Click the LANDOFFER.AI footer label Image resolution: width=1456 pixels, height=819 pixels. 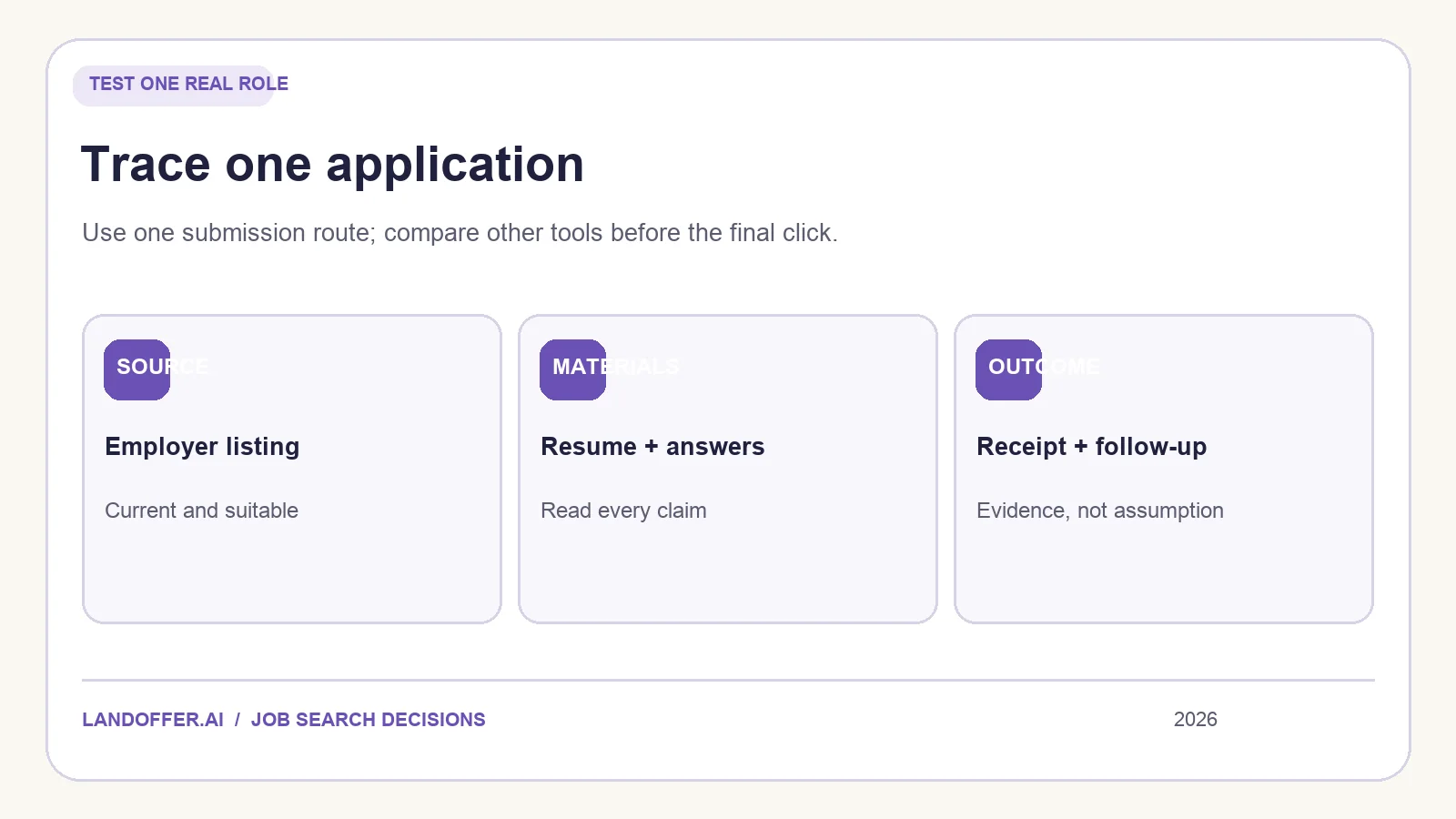point(153,720)
